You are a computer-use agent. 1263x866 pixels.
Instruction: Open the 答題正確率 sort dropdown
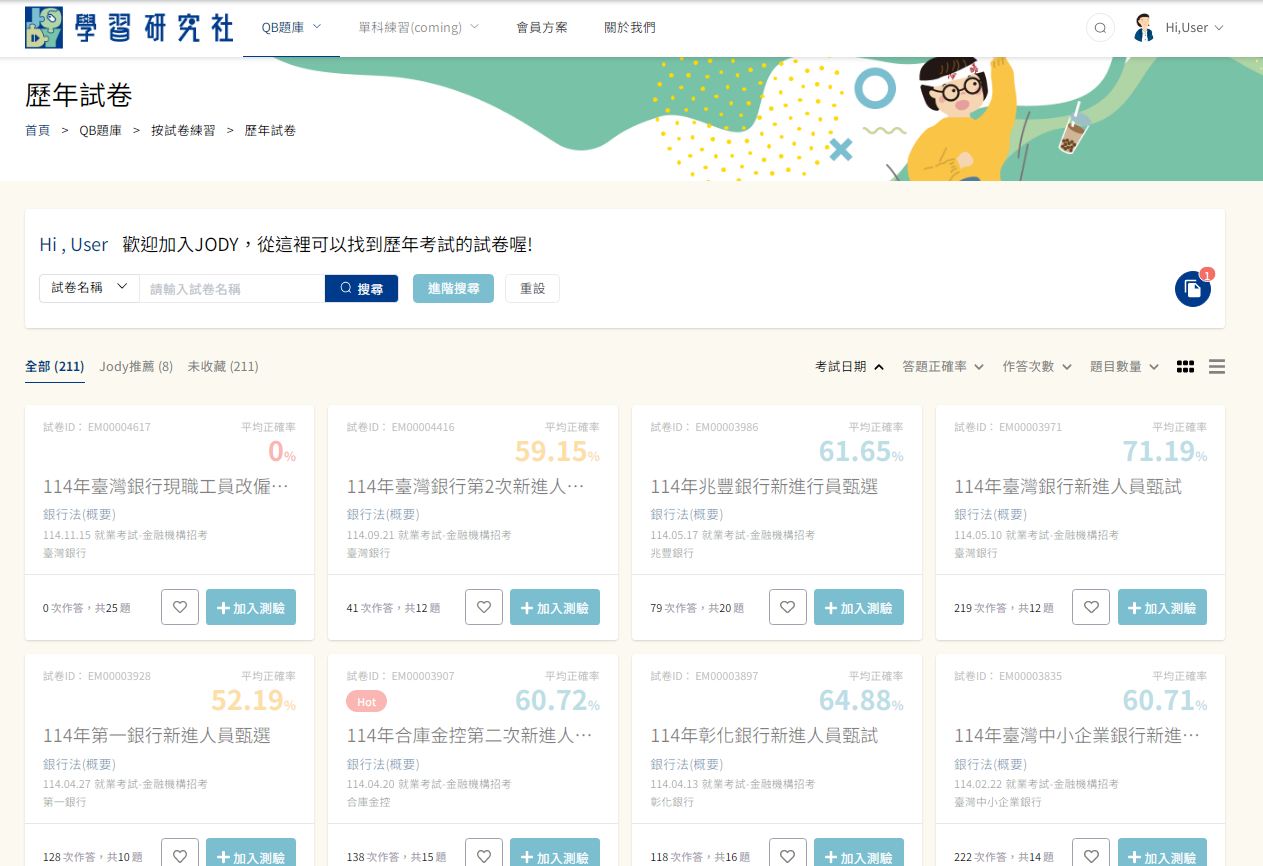pos(942,367)
